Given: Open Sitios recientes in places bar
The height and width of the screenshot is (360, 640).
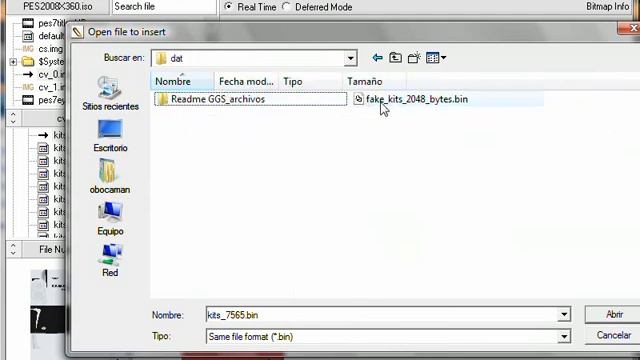Looking at the screenshot, I should point(110,93).
